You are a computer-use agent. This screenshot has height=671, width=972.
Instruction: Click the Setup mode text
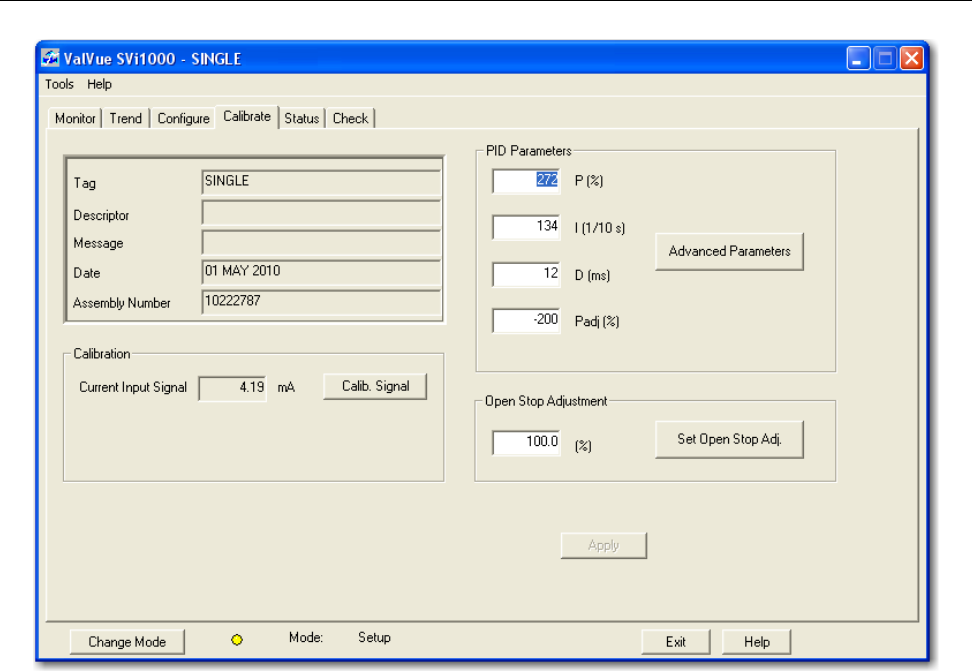[x=374, y=638]
